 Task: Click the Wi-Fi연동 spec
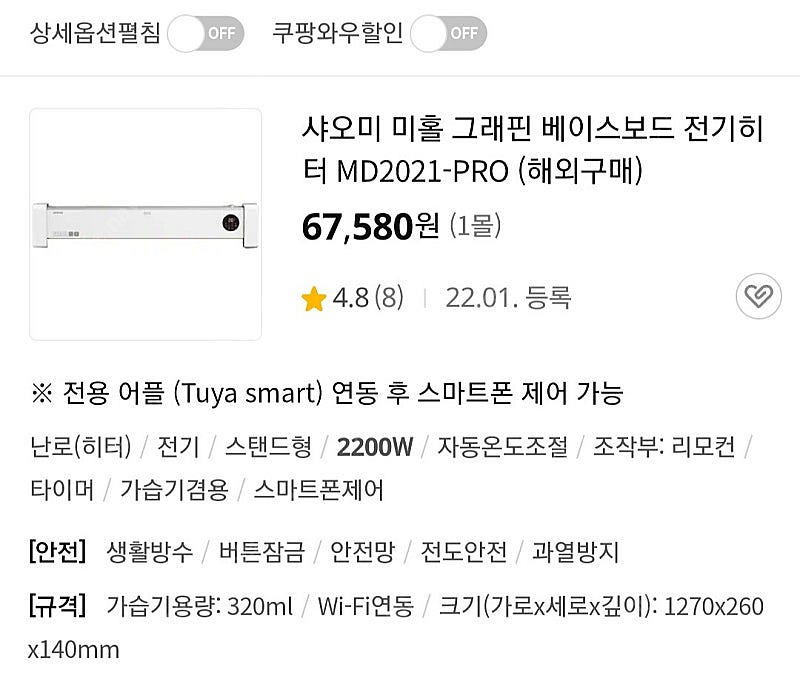(x=365, y=606)
